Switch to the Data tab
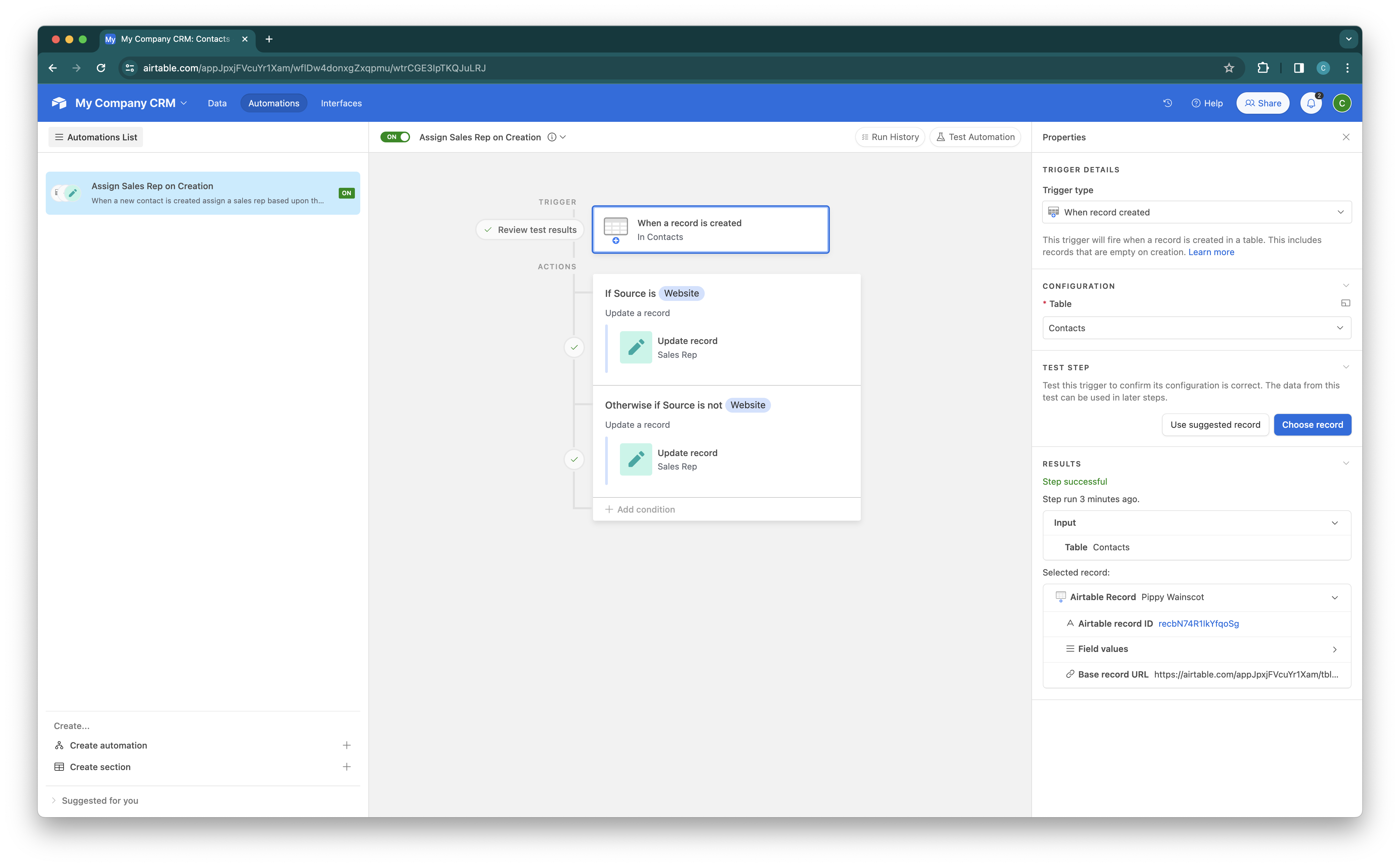The height and width of the screenshot is (867, 1400). pyautogui.click(x=217, y=103)
